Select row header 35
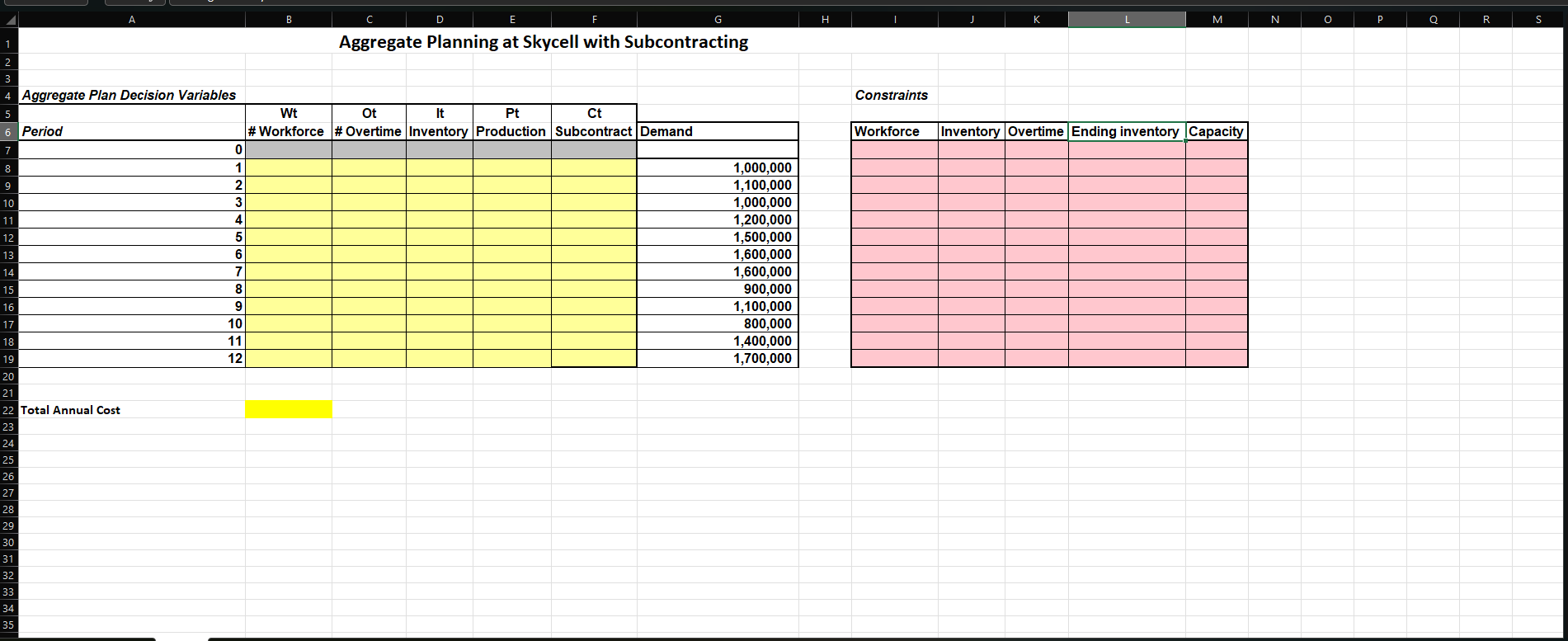 point(8,625)
